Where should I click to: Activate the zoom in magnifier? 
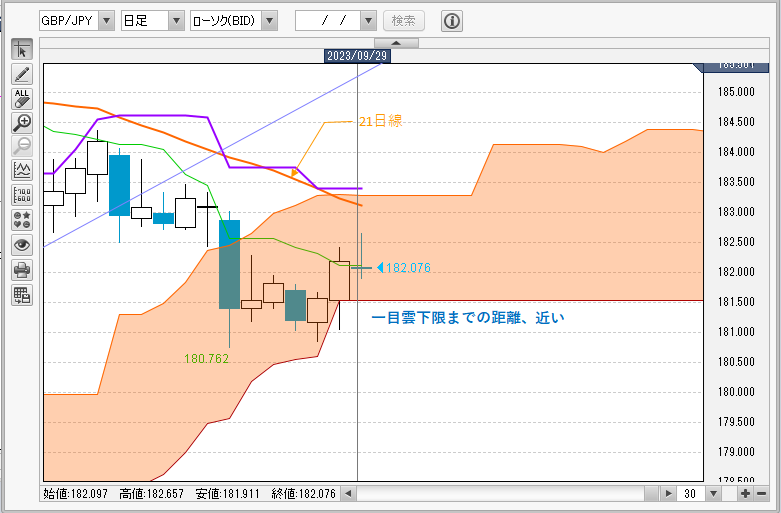point(22,123)
